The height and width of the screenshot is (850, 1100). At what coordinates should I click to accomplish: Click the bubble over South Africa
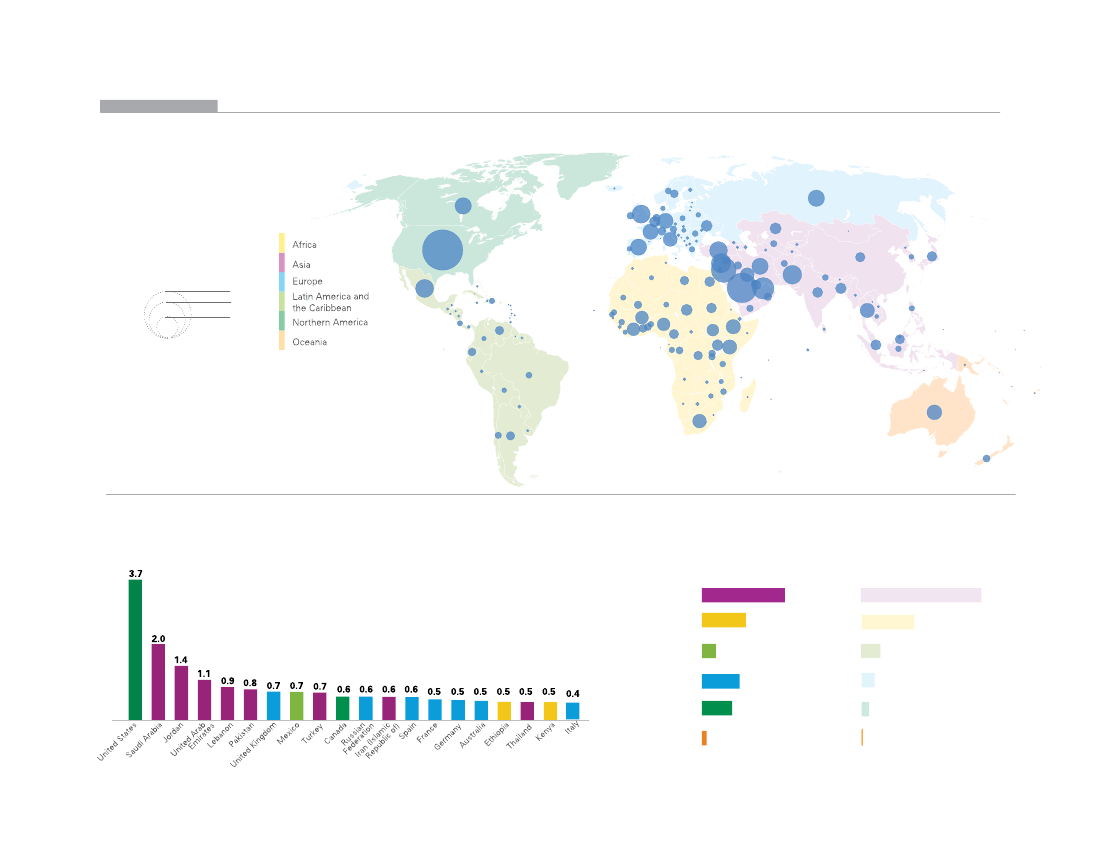coord(699,421)
